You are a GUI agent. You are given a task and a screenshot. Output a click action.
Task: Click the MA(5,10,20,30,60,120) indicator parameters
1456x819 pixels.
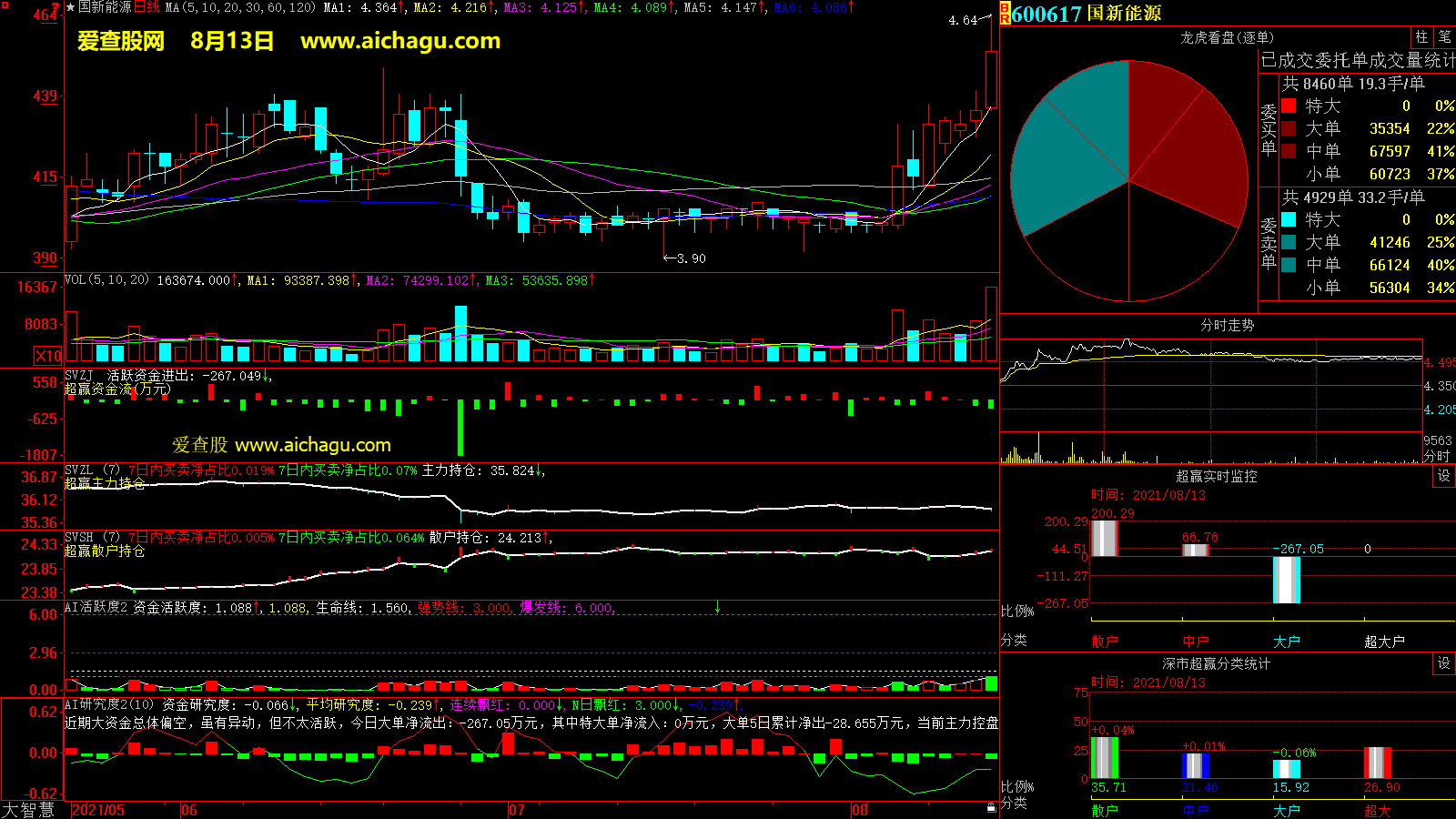[x=240, y=7]
